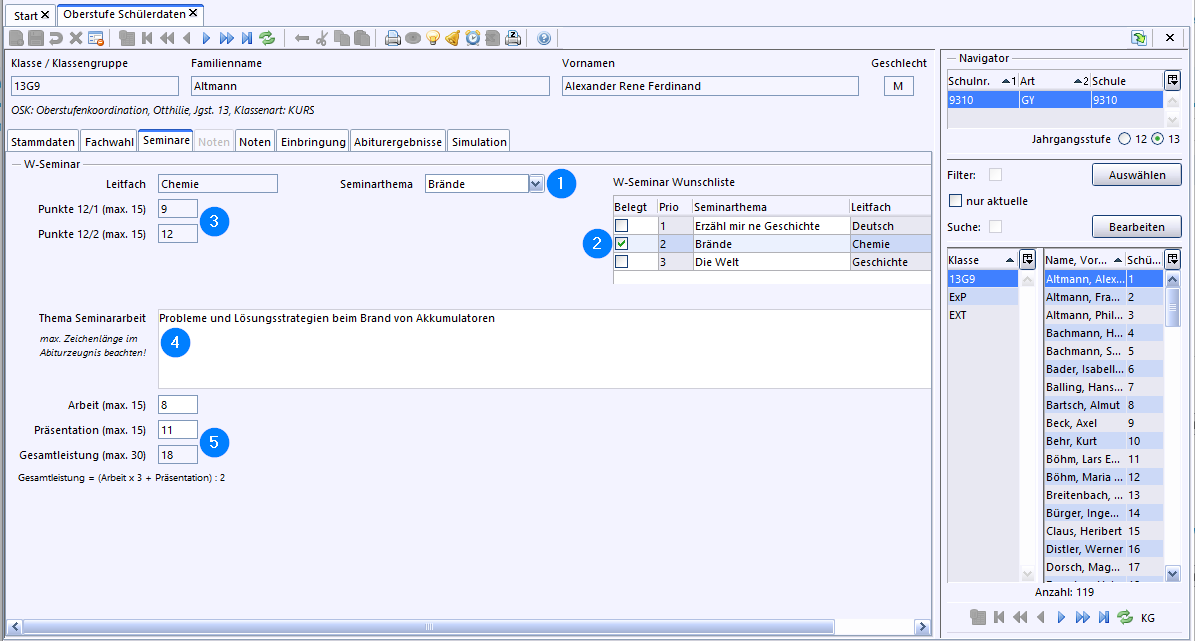Click the alarm clock toolbar icon
Image resolution: width=1195 pixels, height=641 pixels.
coord(473,38)
